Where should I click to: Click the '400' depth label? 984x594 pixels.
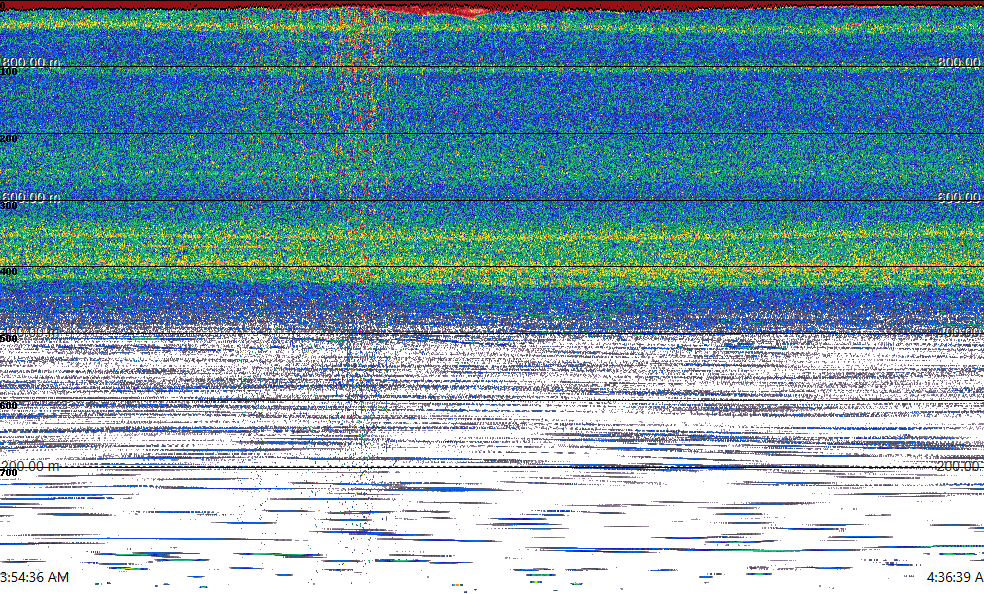tap(9, 272)
